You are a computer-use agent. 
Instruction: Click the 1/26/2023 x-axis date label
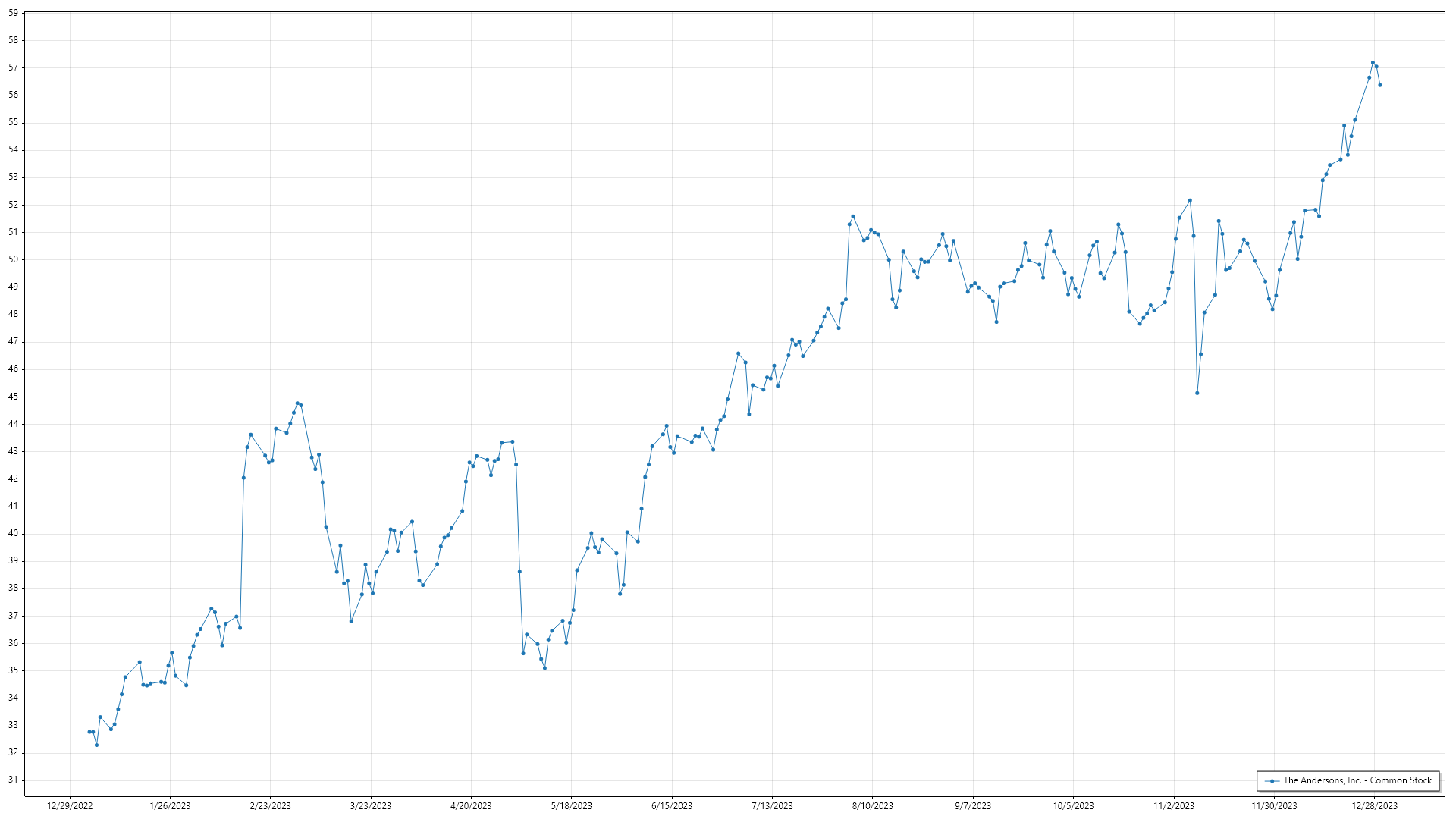coord(170,806)
